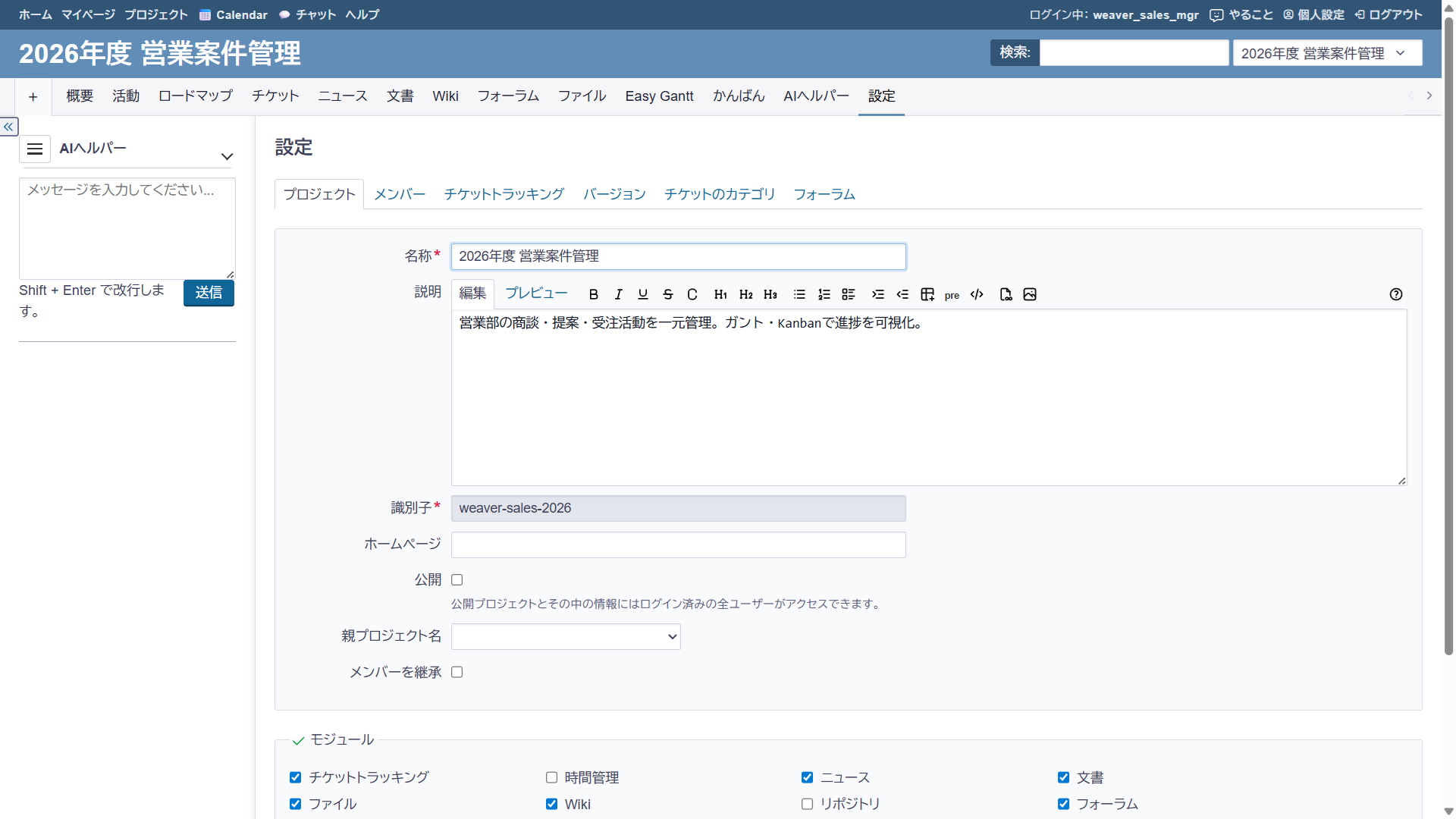Open project jump dropdown in header
1456x819 pixels.
click(x=1327, y=53)
